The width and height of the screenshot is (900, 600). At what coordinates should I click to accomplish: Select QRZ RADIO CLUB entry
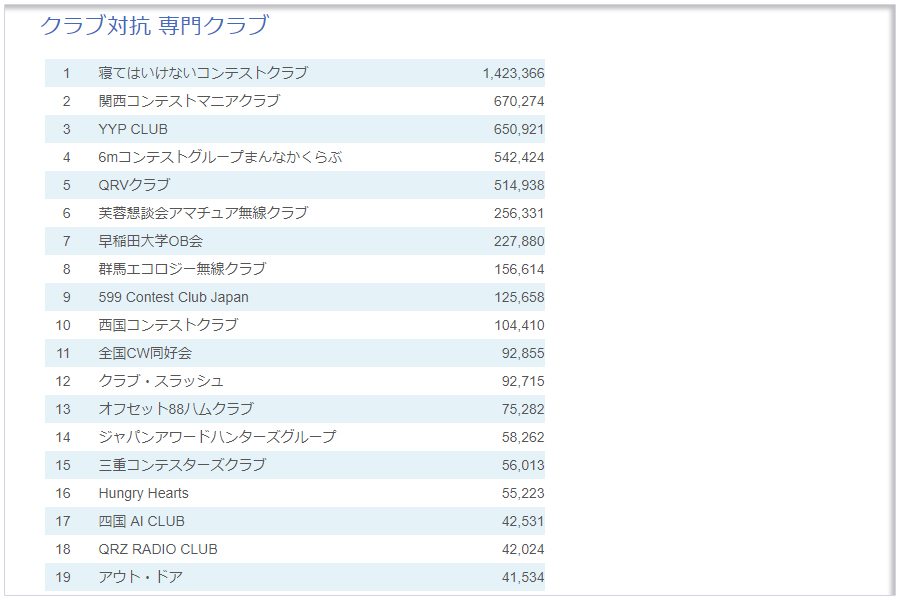158,549
